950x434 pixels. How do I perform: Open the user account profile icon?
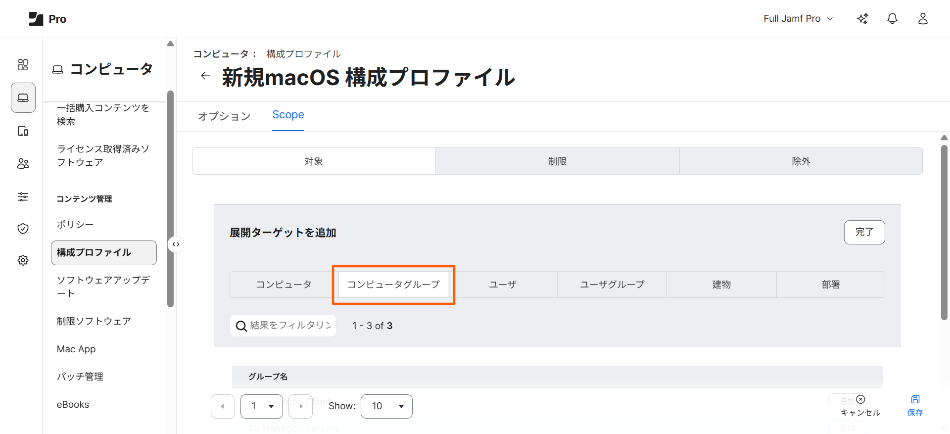pyautogui.click(x=922, y=19)
